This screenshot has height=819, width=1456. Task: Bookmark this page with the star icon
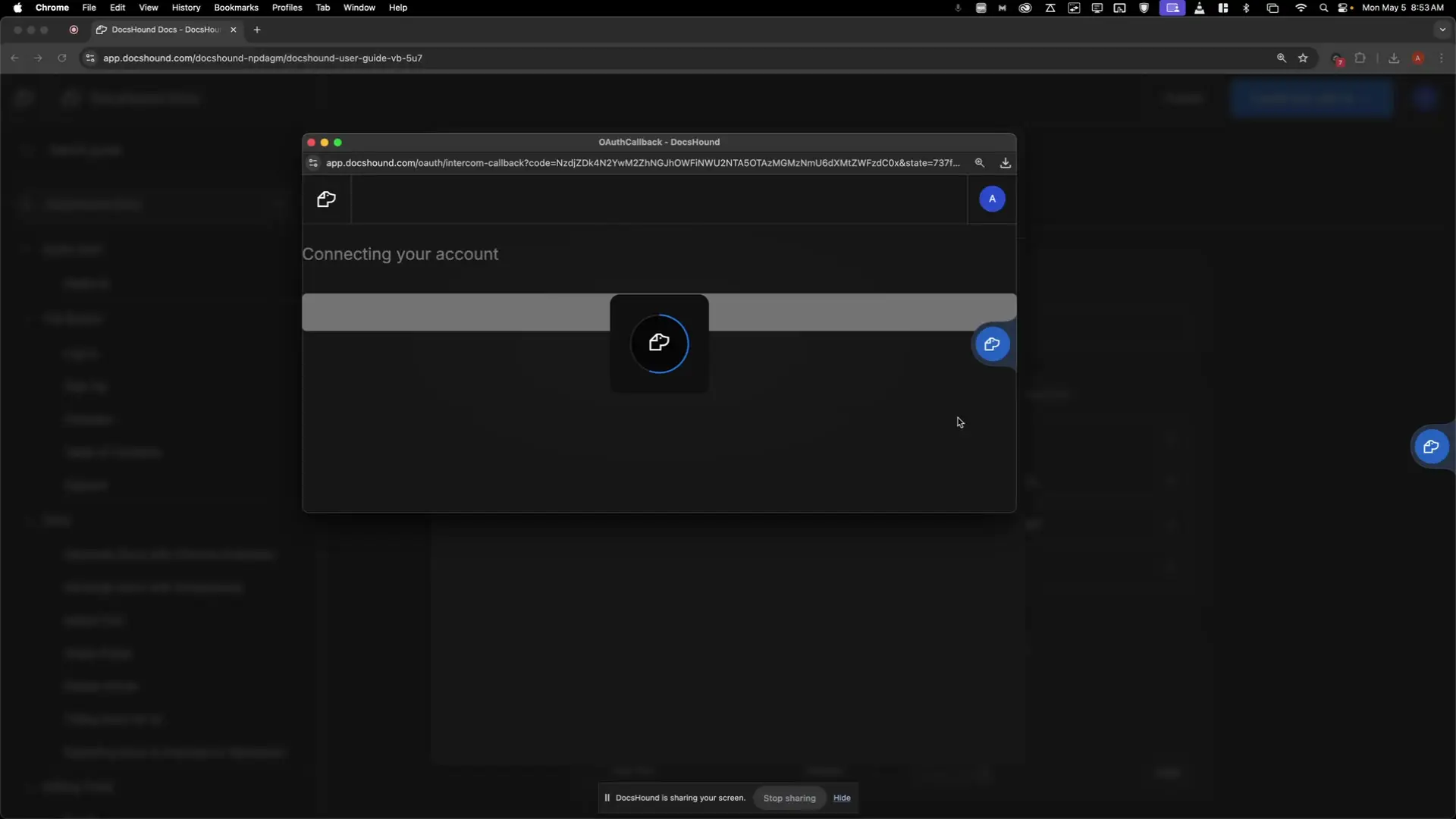(1303, 58)
